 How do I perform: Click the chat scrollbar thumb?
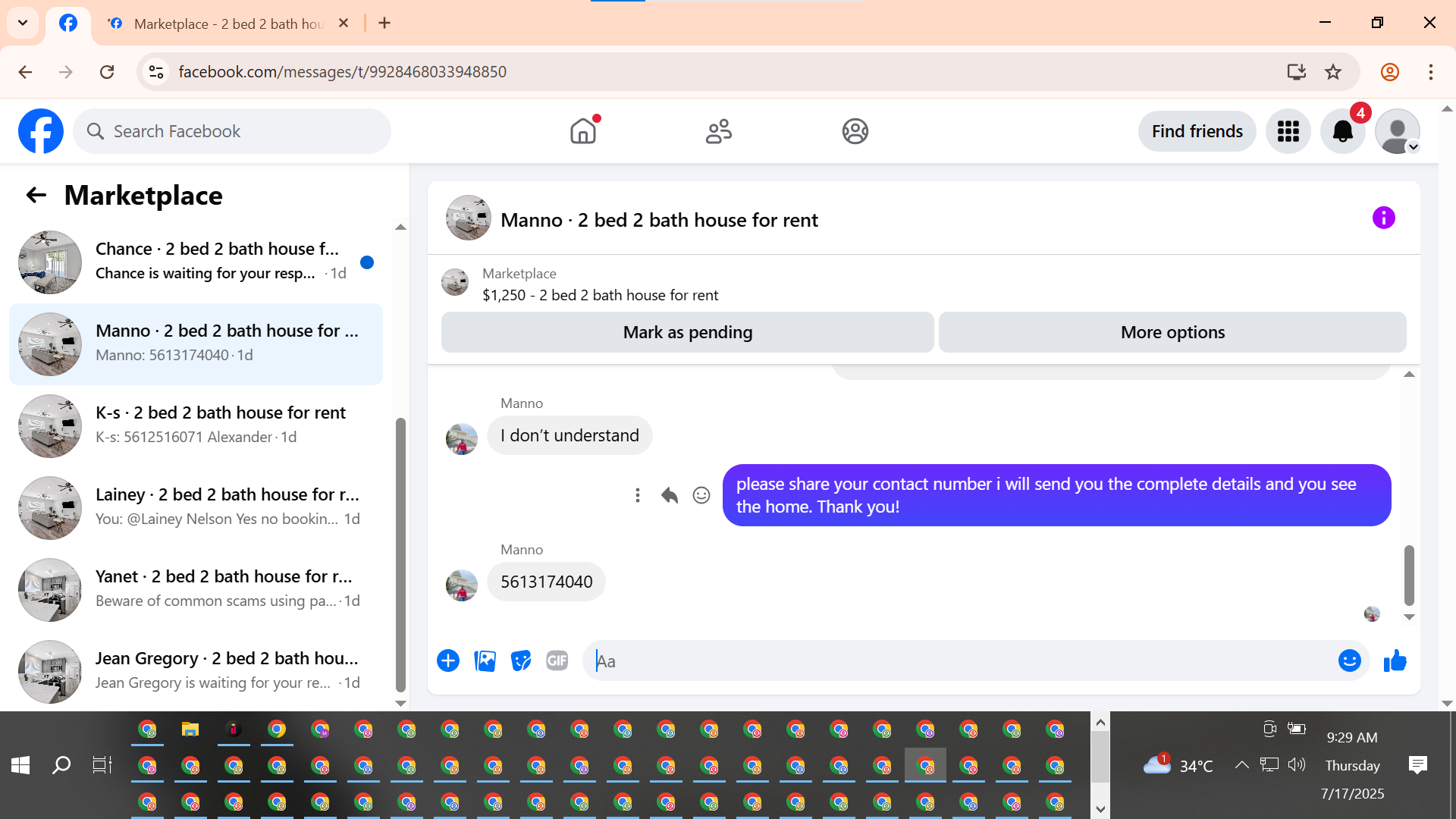pyautogui.click(x=1409, y=575)
